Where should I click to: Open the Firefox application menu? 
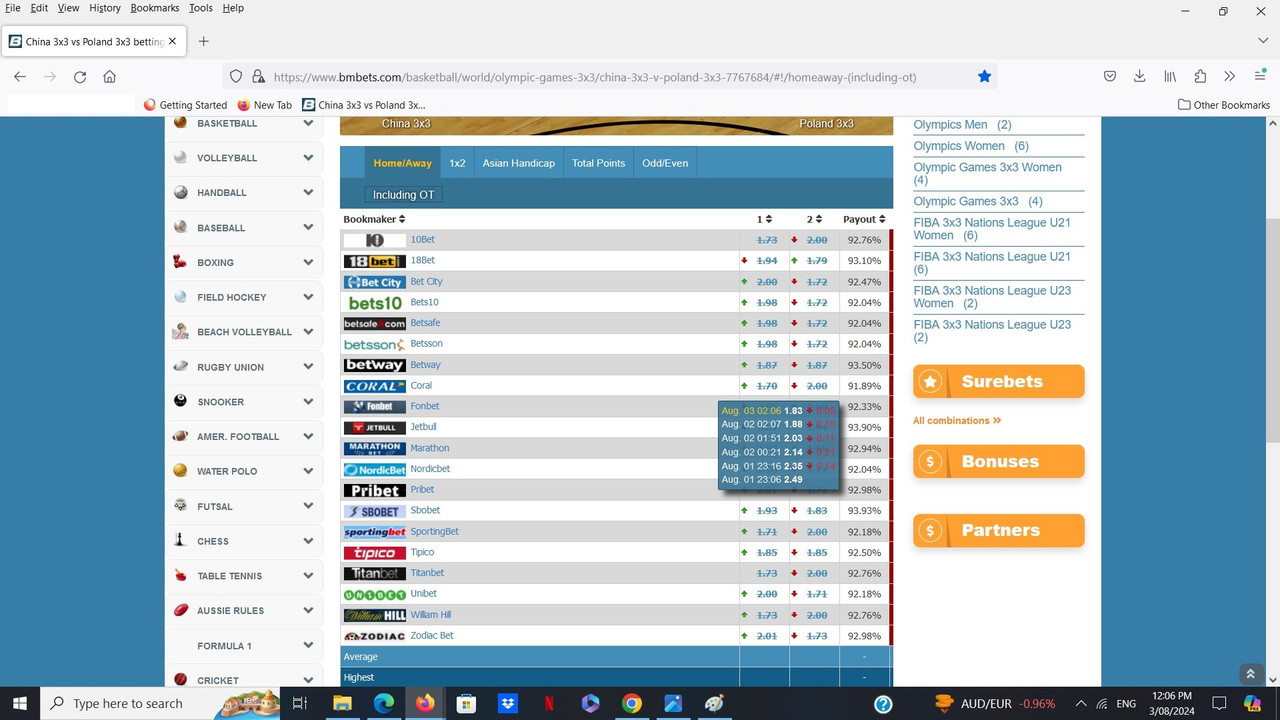click(x=1260, y=76)
